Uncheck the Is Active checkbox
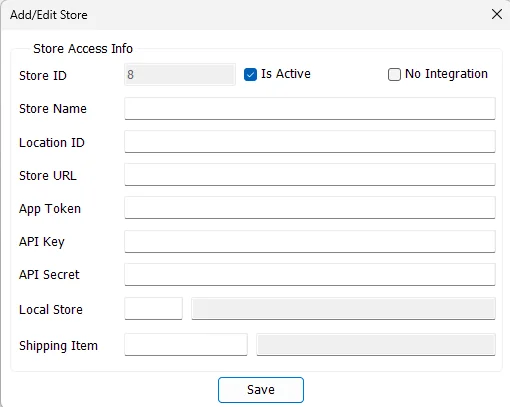 [250, 74]
